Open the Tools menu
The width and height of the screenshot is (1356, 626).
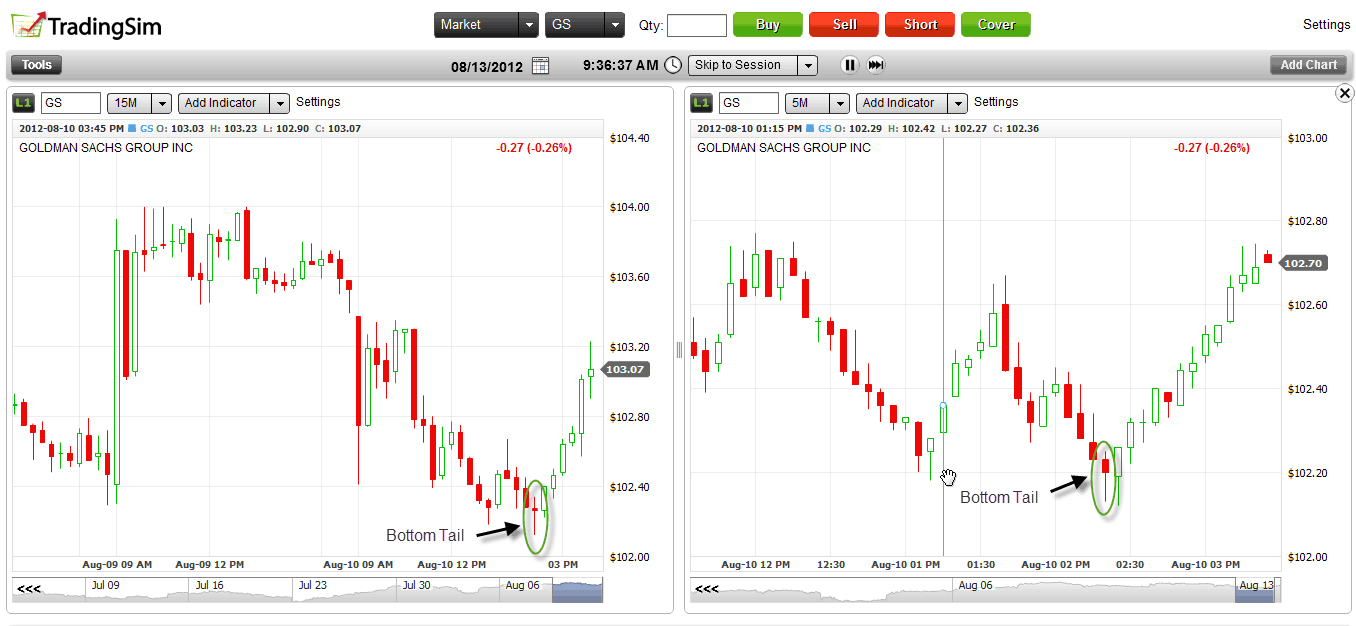click(x=37, y=65)
